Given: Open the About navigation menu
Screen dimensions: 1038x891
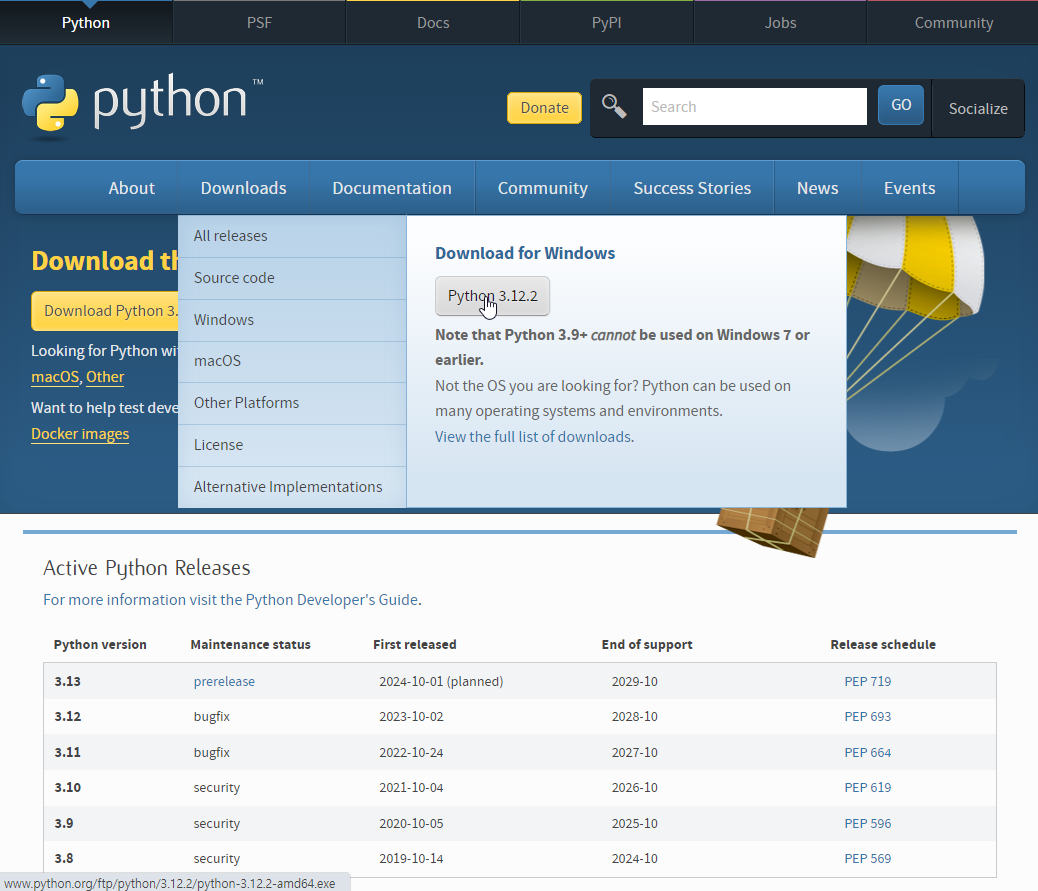Looking at the screenshot, I should (x=131, y=188).
